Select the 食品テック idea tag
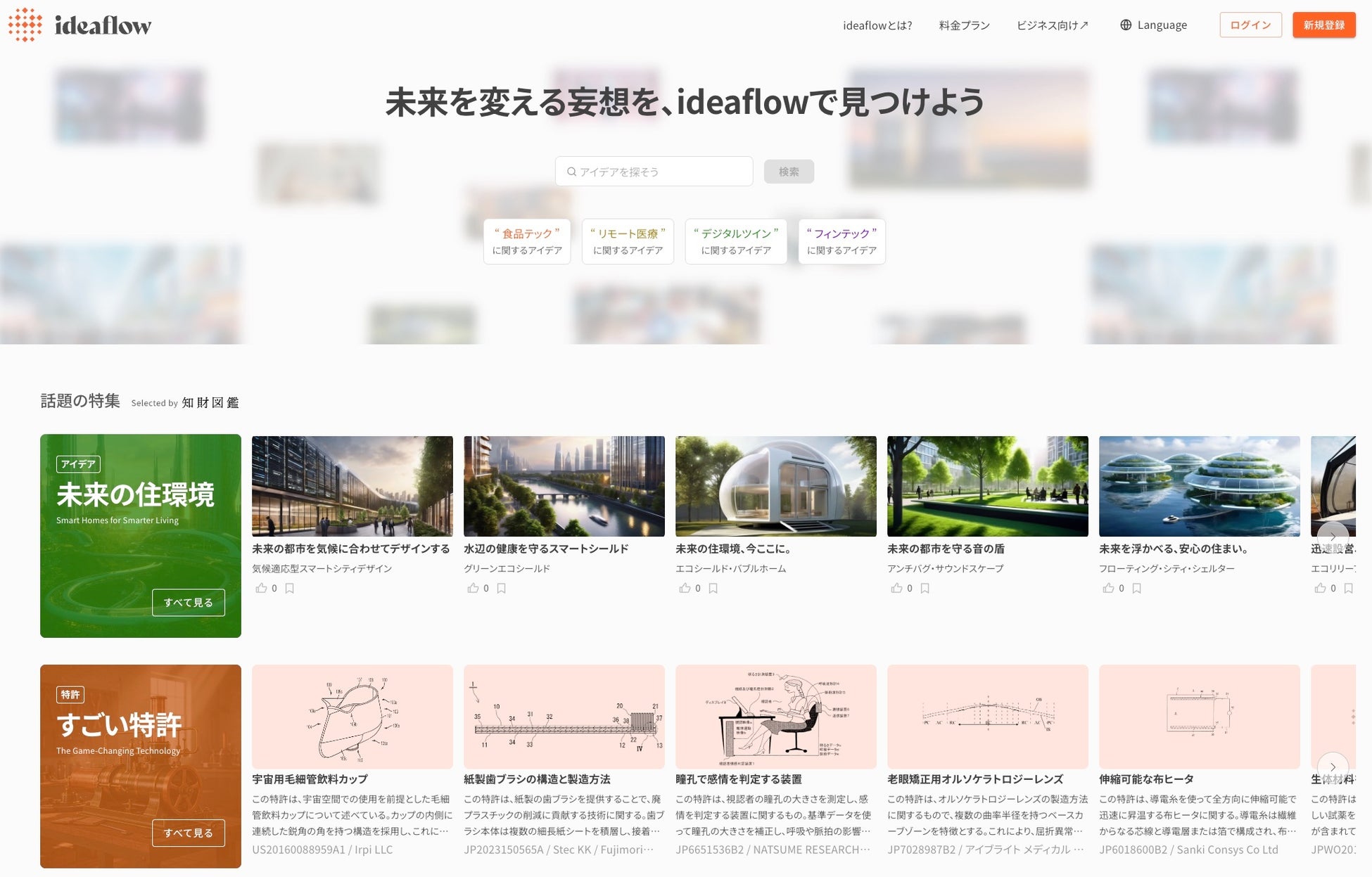The height and width of the screenshot is (877, 1372). coord(527,241)
